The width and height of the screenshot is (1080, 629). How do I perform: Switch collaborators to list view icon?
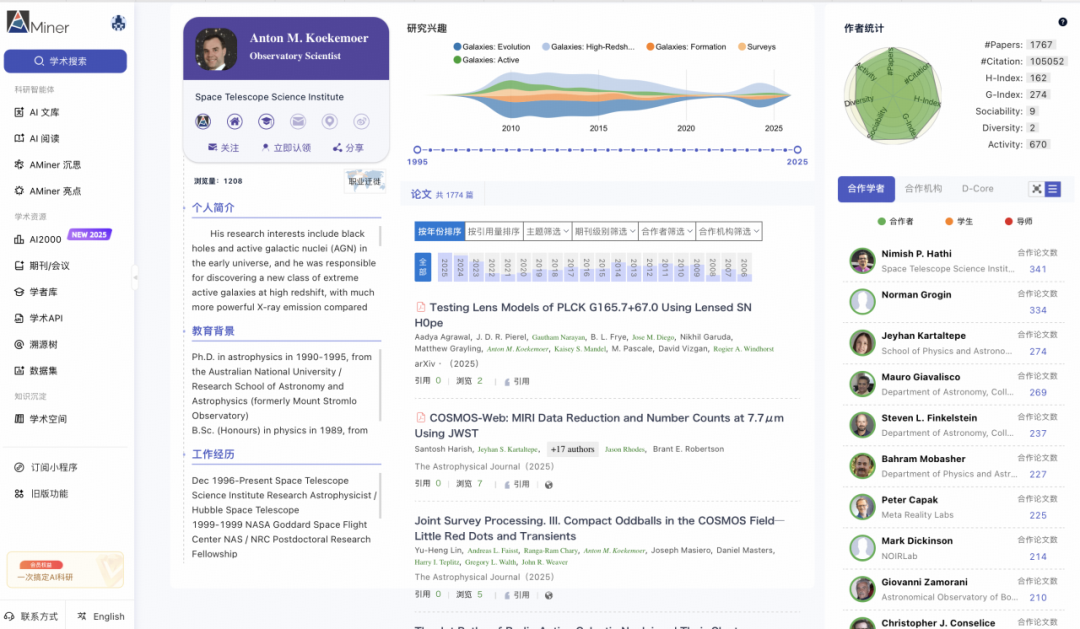[1052, 189]
